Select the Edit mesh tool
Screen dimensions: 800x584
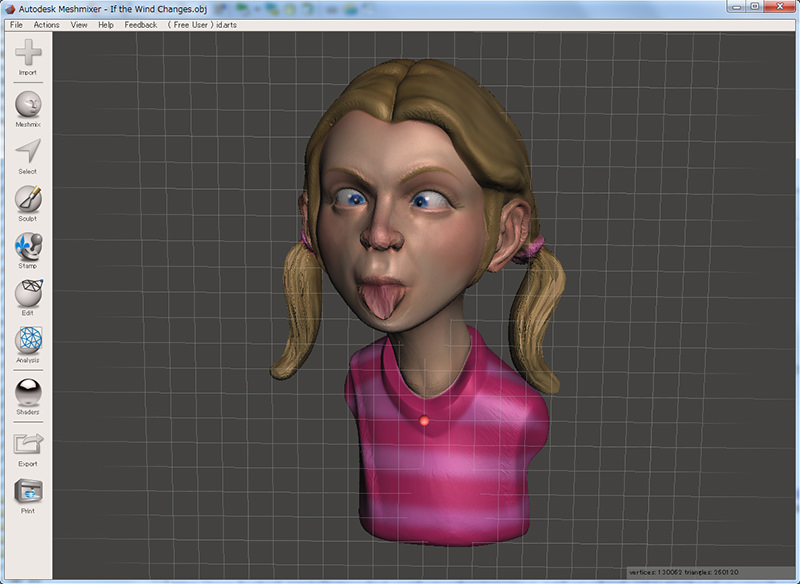pos(28,294)
